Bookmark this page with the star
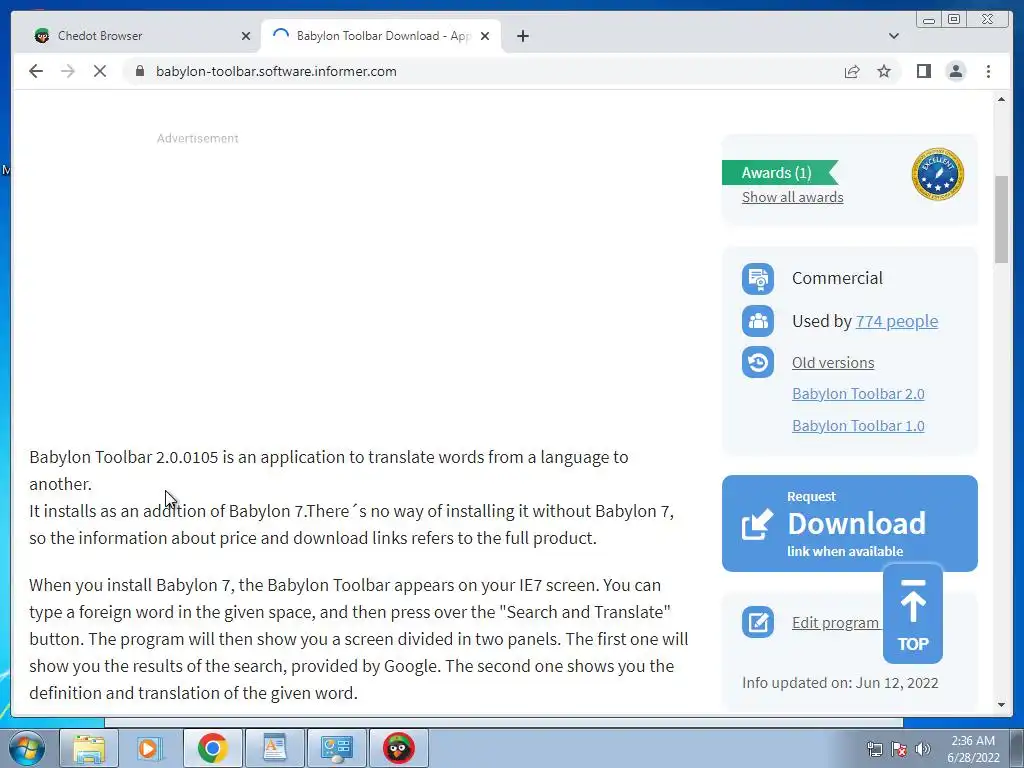This screenshot has width=1024, height=768. click(884, 71)
